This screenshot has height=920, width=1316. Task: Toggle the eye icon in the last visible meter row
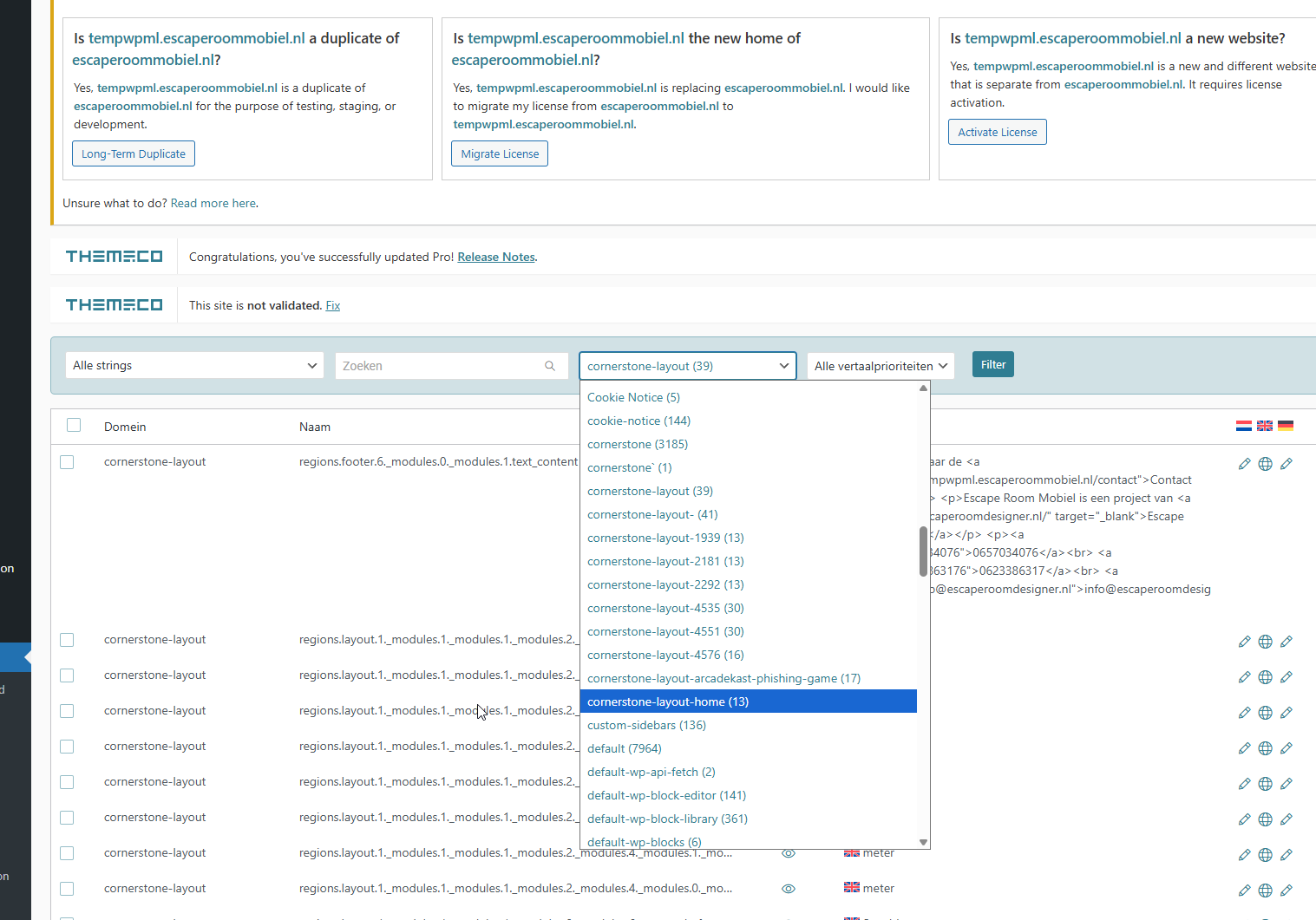point(789,889)
